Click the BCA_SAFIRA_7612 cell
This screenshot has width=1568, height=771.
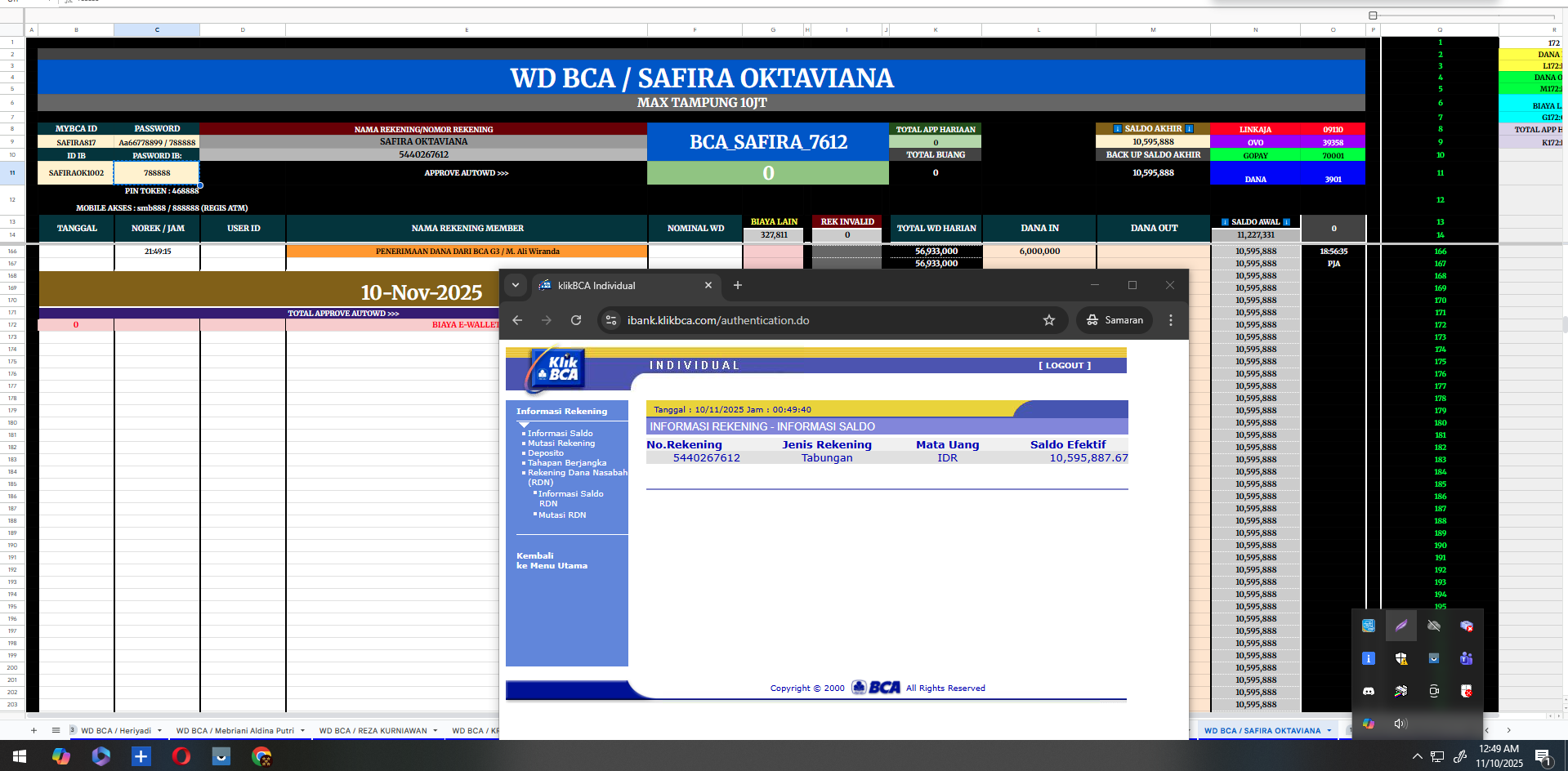tap(768, 142)
